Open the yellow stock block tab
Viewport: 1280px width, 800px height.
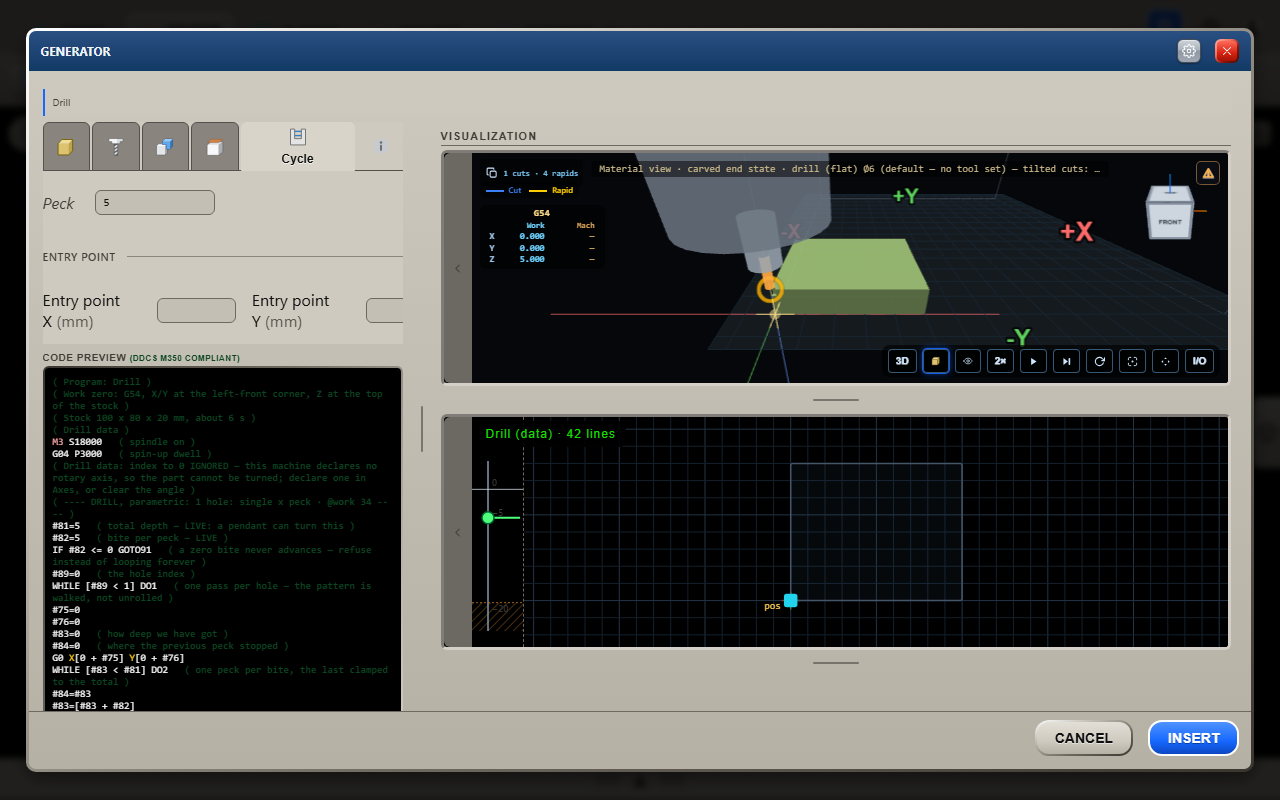point(66,147)
